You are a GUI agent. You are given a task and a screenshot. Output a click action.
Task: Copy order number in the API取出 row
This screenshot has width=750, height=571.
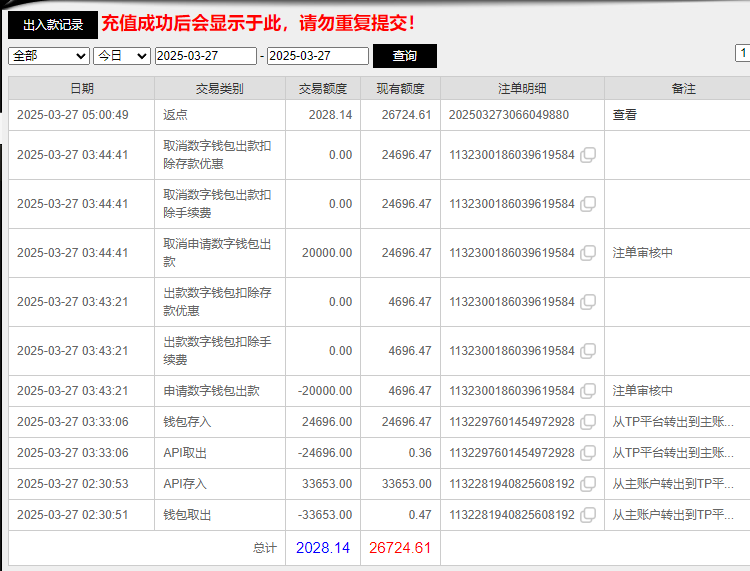(588, 453)
